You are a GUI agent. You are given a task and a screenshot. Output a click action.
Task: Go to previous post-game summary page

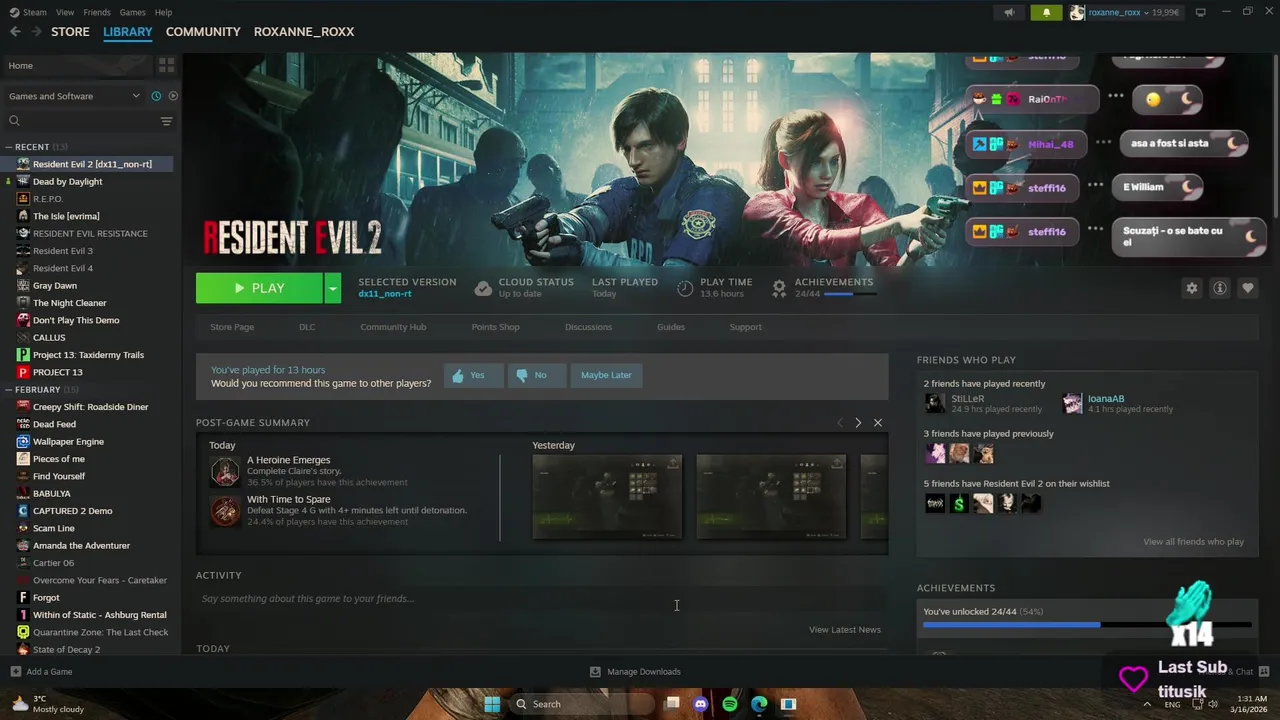(x=840, y=423)
